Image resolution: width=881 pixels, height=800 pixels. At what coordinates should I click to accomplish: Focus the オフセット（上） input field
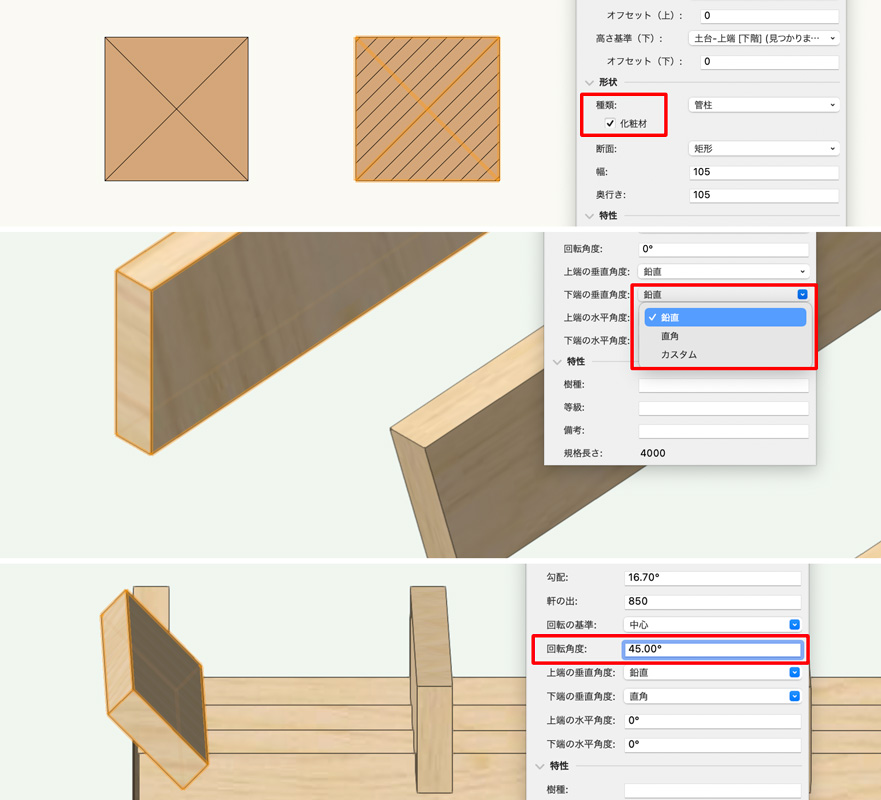coord(768,16)
